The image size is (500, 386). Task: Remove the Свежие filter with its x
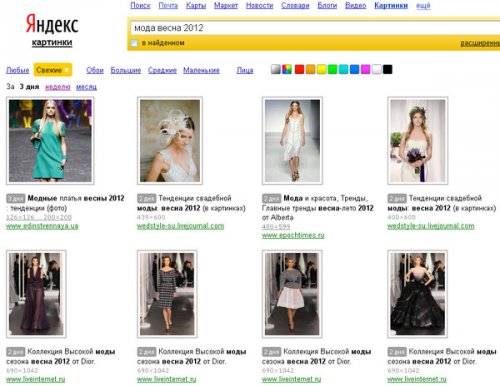67,70
